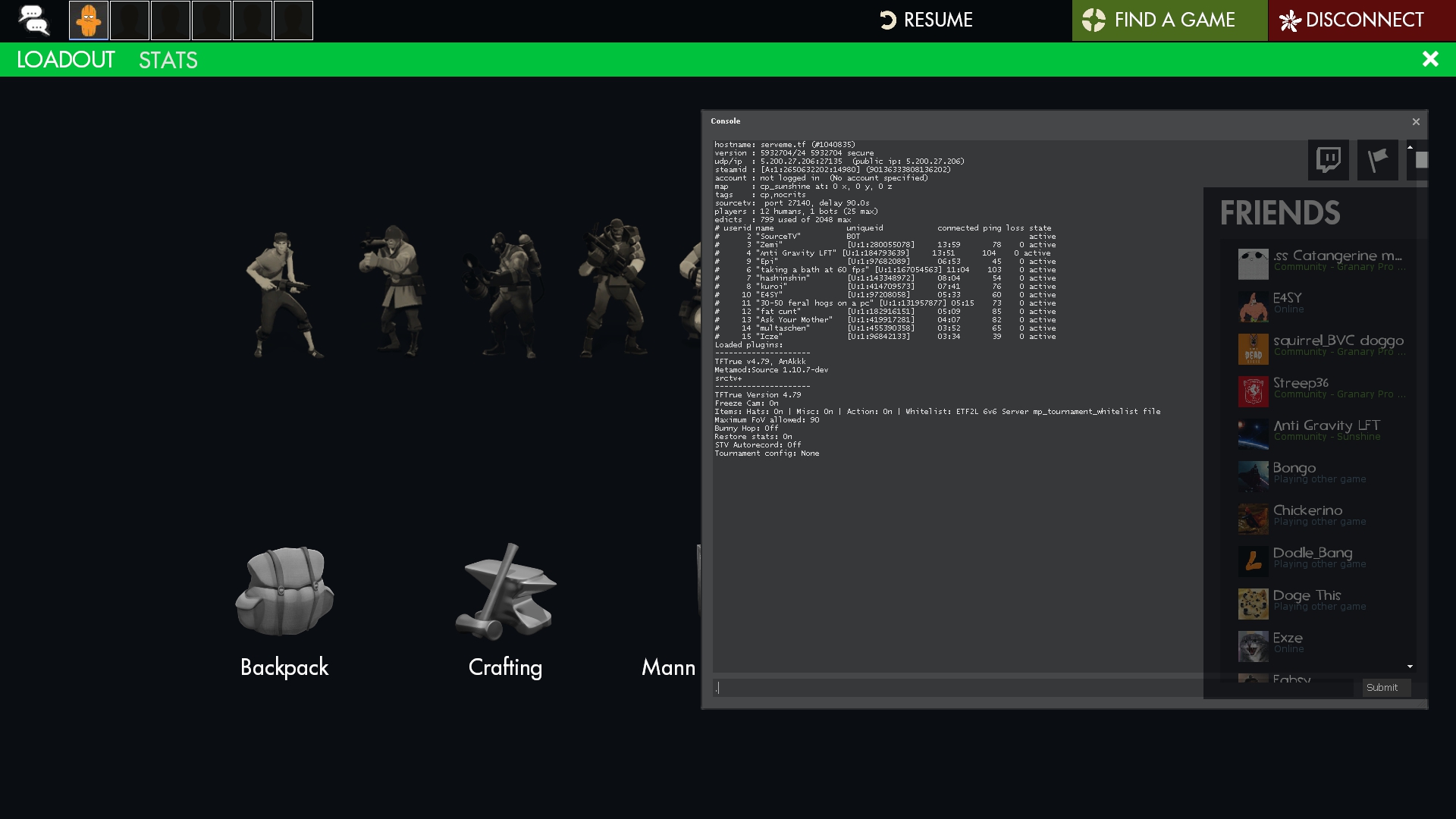The width and height of the screenshot is (1456, 819).
Task: Click console map cp_sunshine line
Action: click(803, 187)
